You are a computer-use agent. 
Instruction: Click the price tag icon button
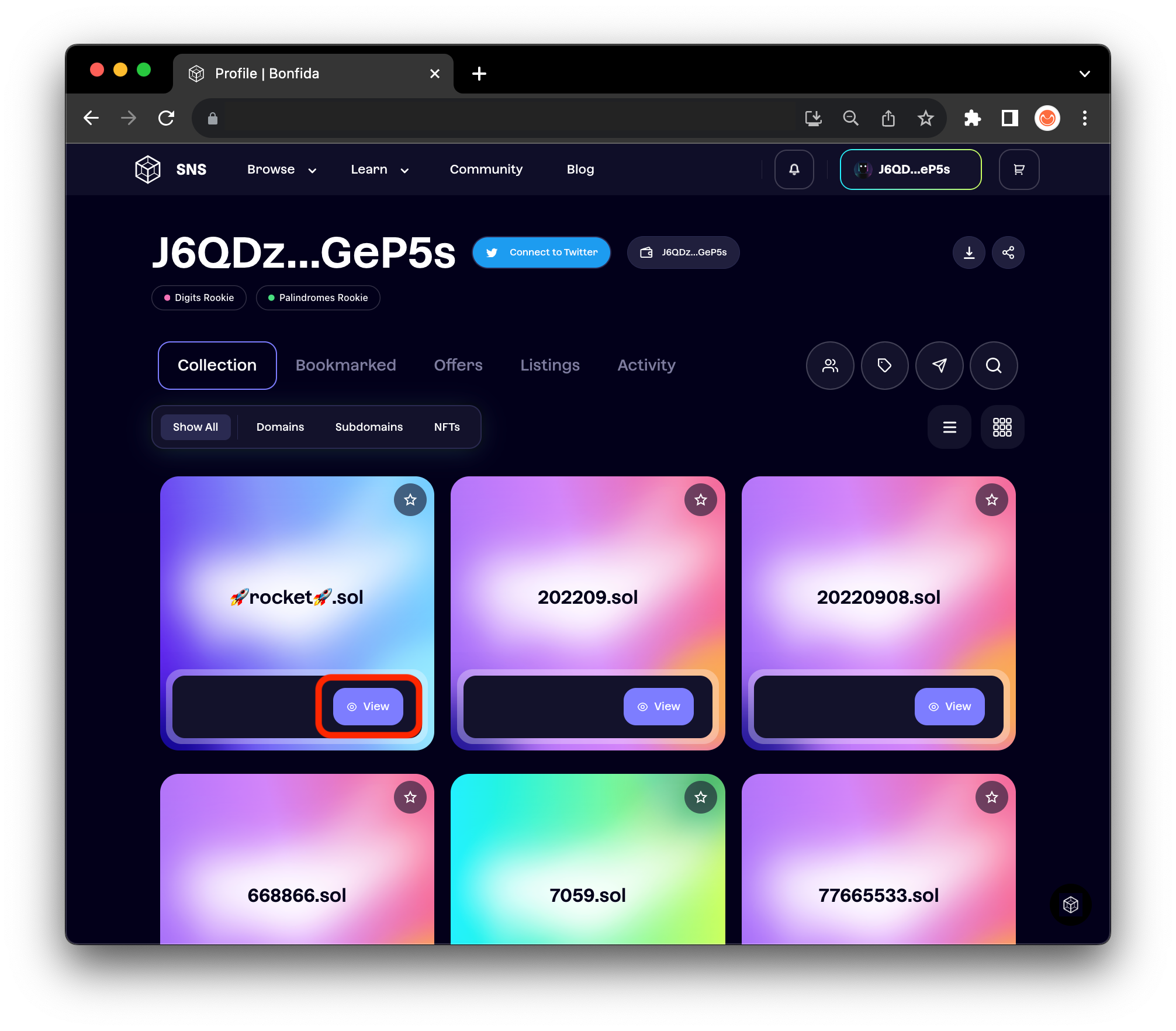pyautogui.click(x=884, y=366)
